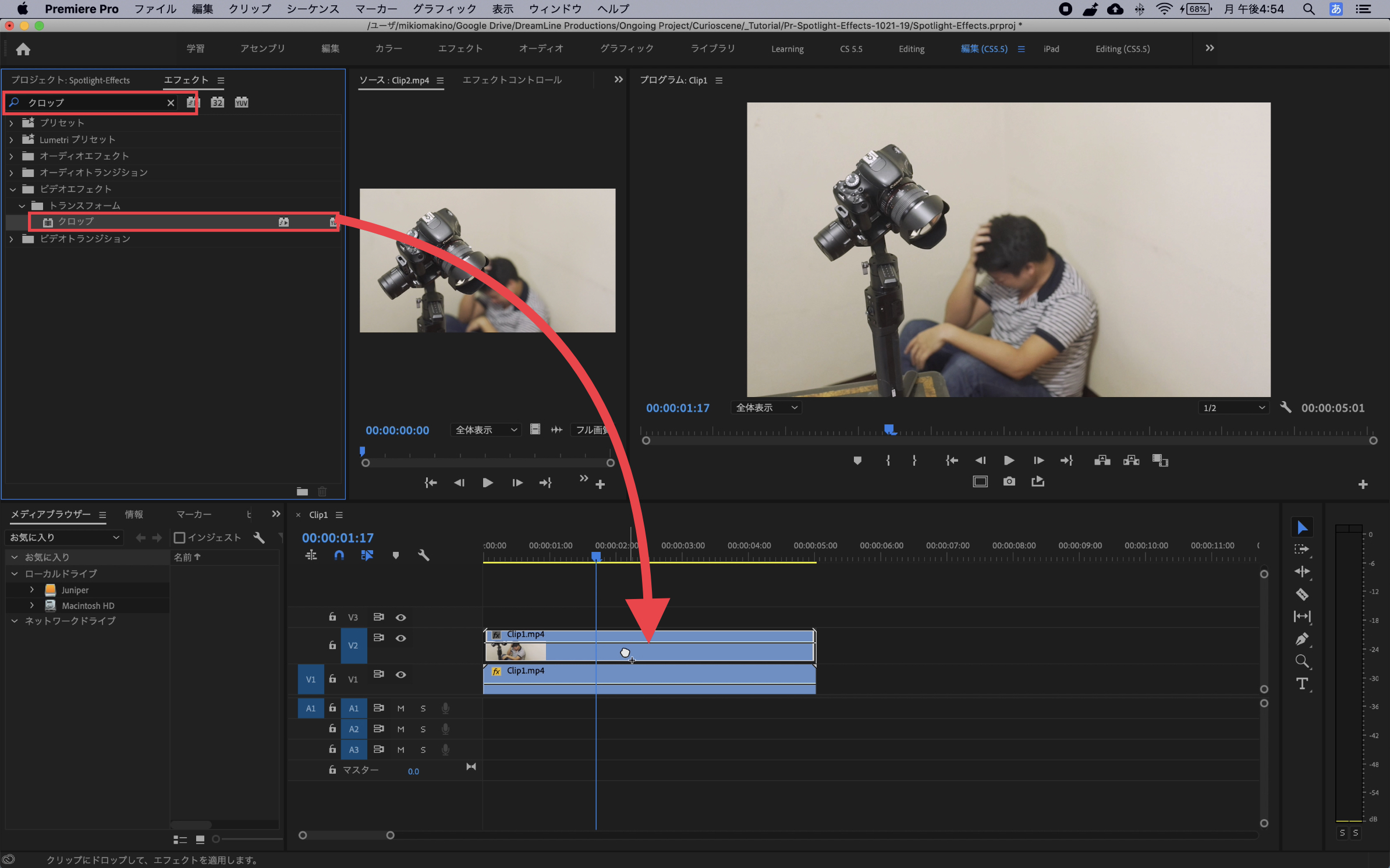Collapse the ビデオエフェクト folder
This screenshot has width=1390, height=868.
tap(12, 189)
